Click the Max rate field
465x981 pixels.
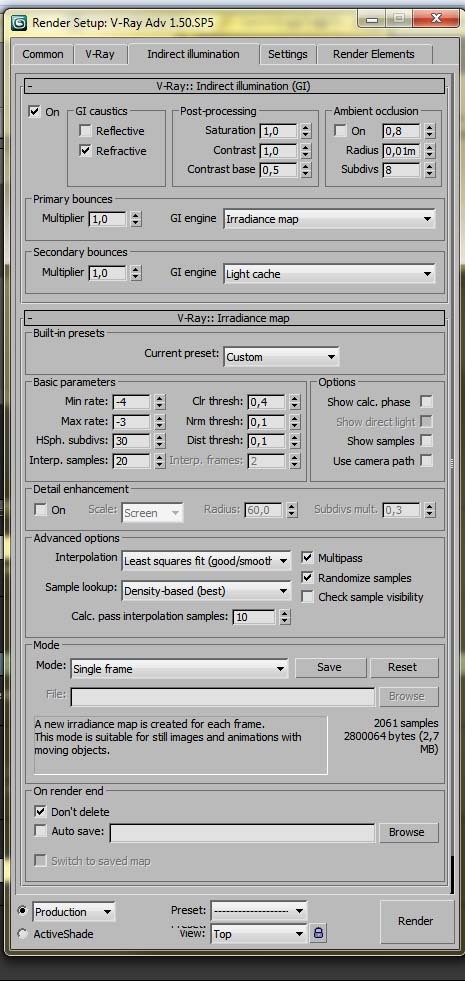click(131, 421)
